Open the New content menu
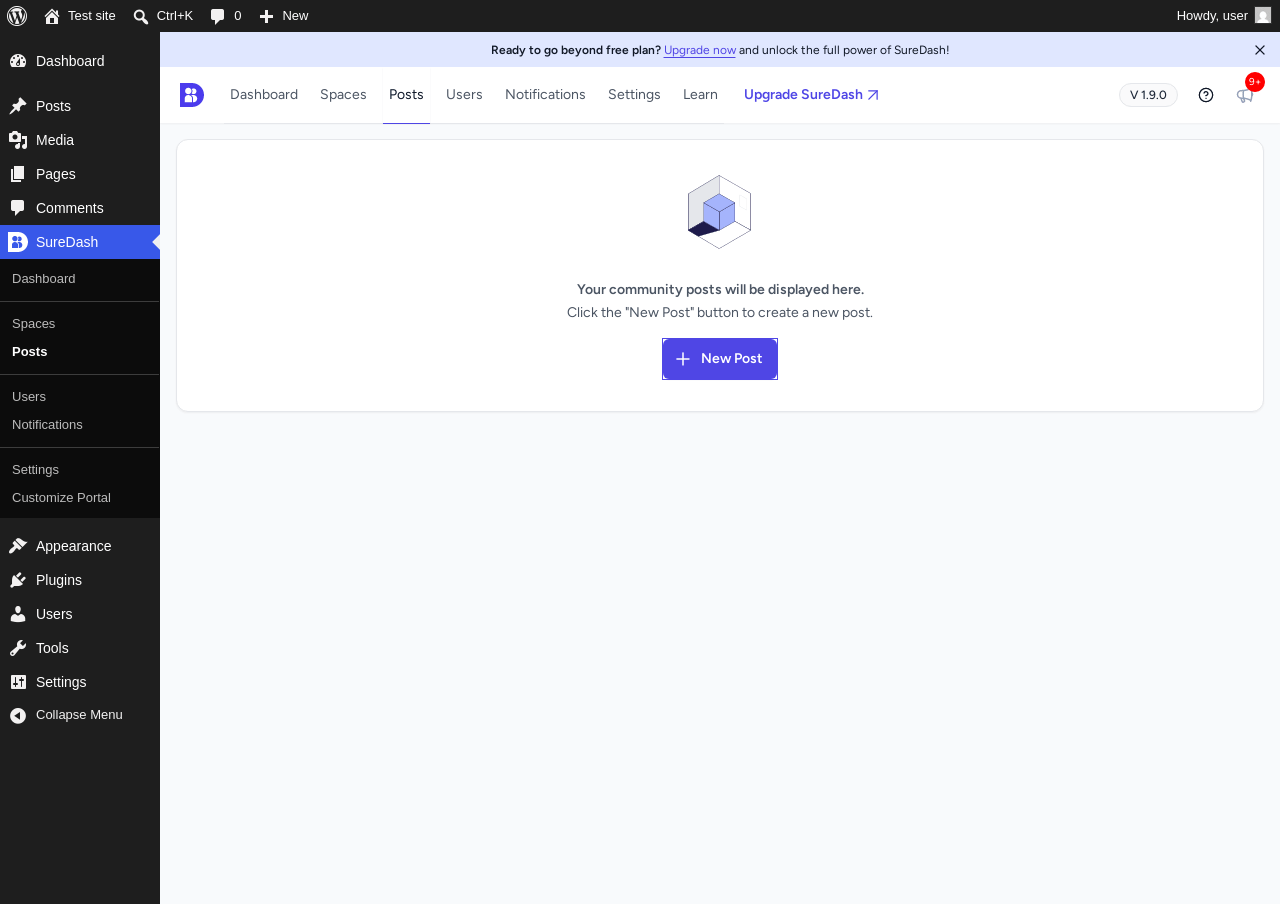 284,16
